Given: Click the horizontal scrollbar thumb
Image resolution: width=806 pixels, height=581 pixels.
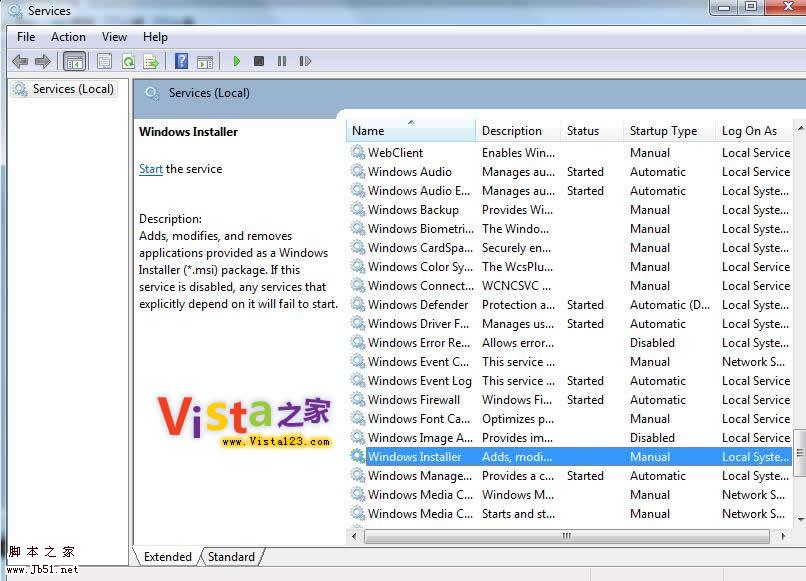Looking at the screenshot, I should pyautogui.click(x=566, y=536).
